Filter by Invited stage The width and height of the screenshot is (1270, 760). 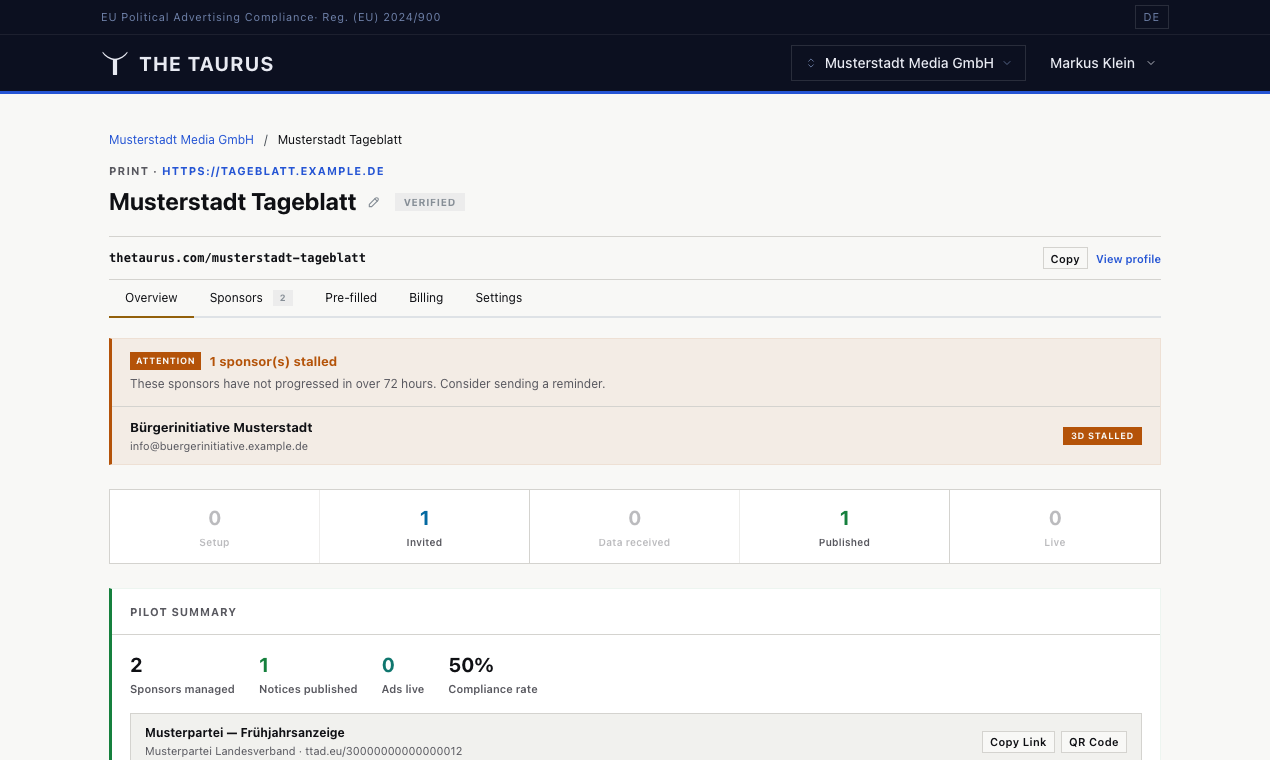[424, 527]
